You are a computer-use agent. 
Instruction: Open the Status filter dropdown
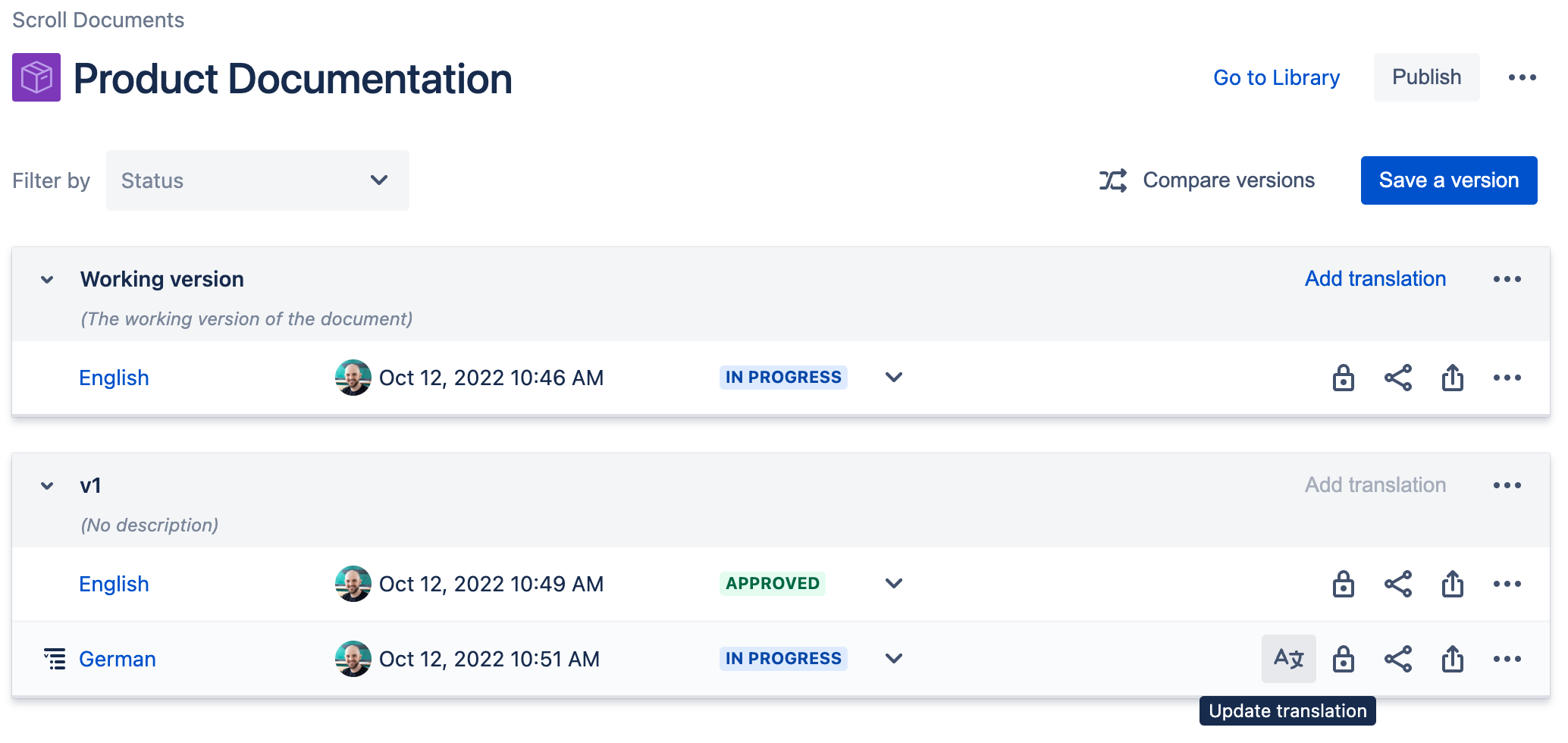pos(257,180)
